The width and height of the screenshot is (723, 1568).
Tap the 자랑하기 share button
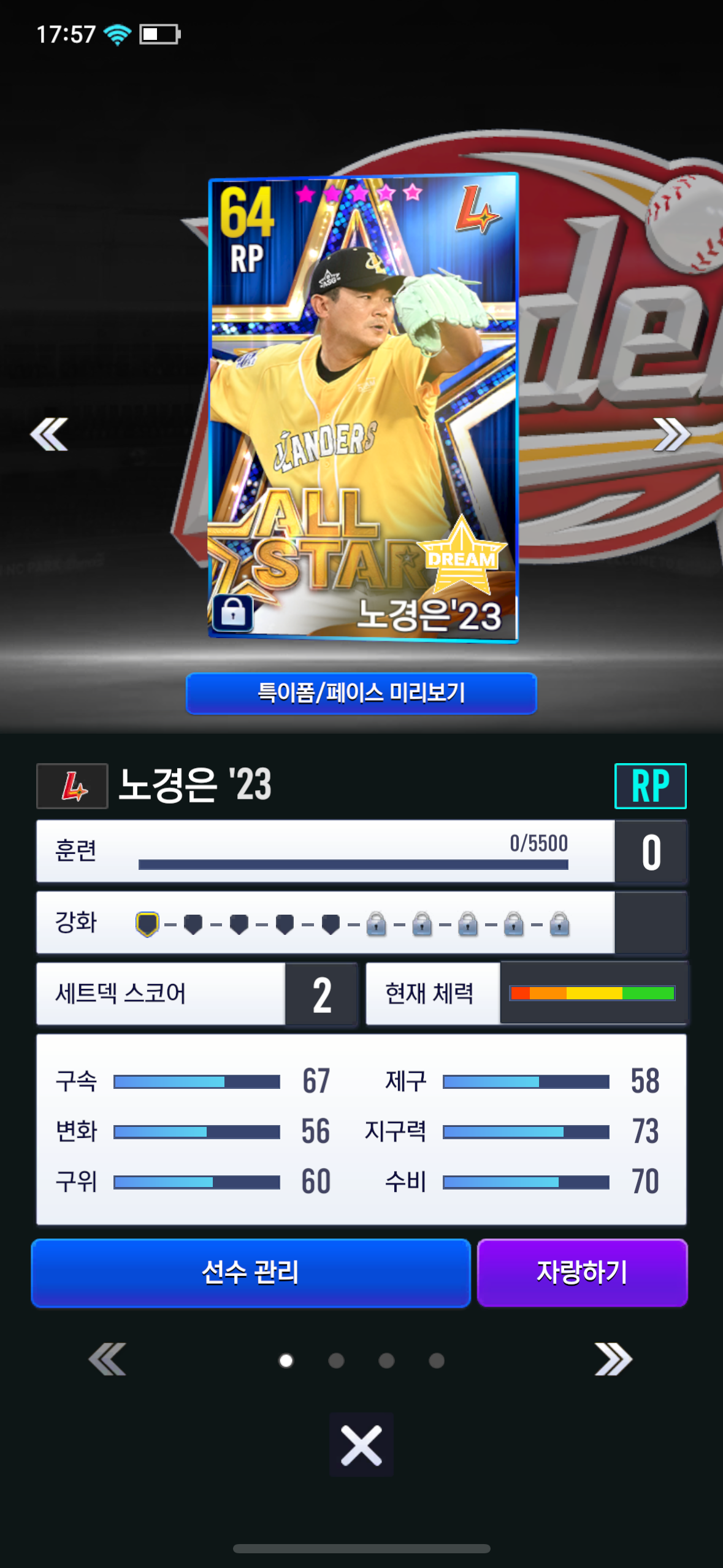[x=582, y=1272]
